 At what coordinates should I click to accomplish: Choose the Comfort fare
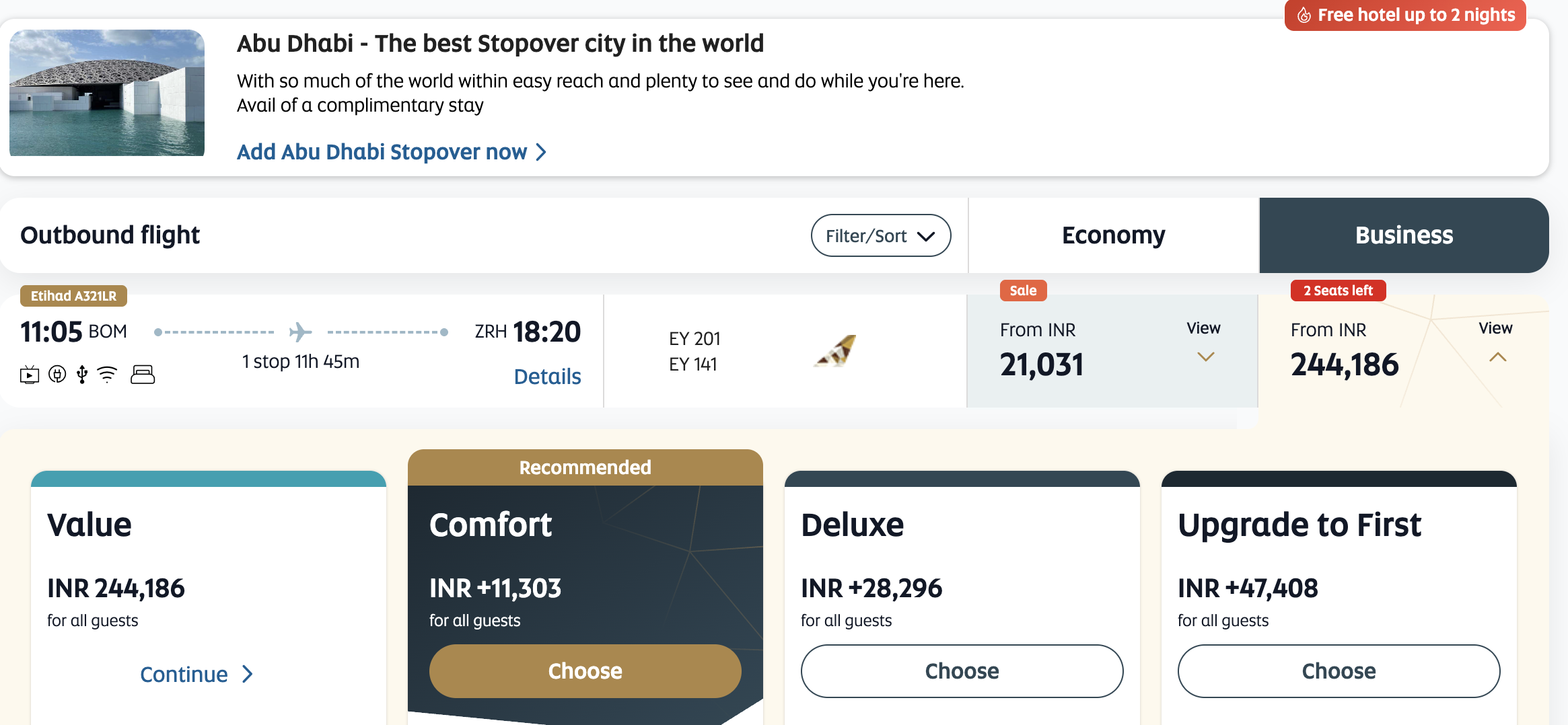585,671
